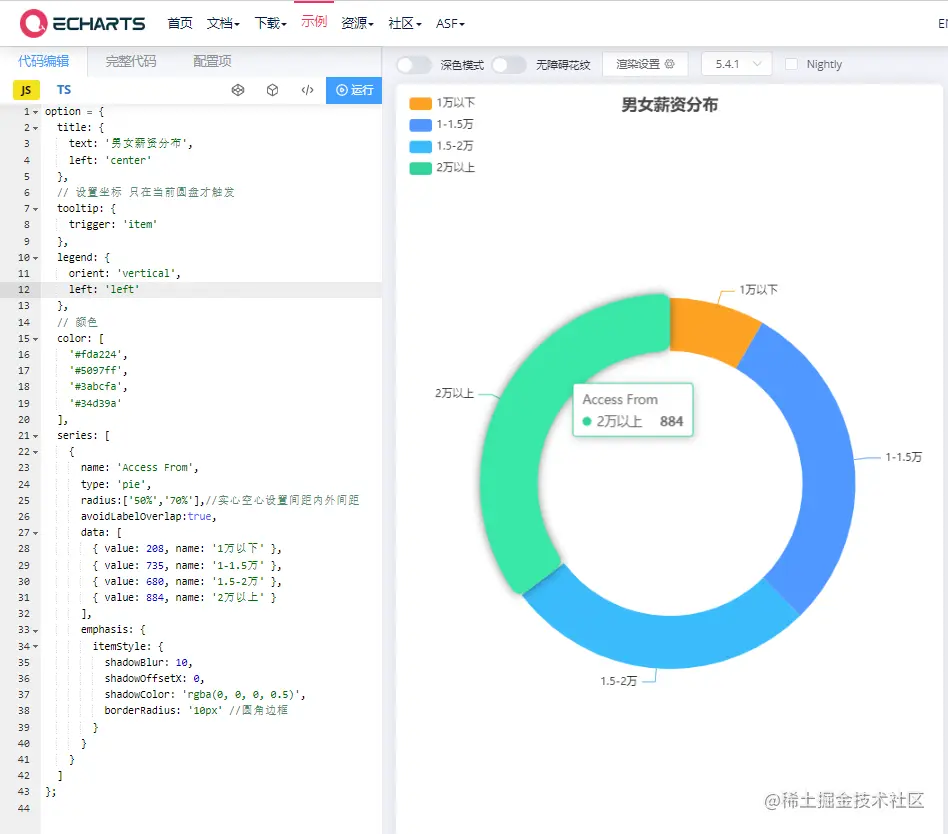
Task: Toggle legend item 2万以上 green swatch
Action: [420, 168]
